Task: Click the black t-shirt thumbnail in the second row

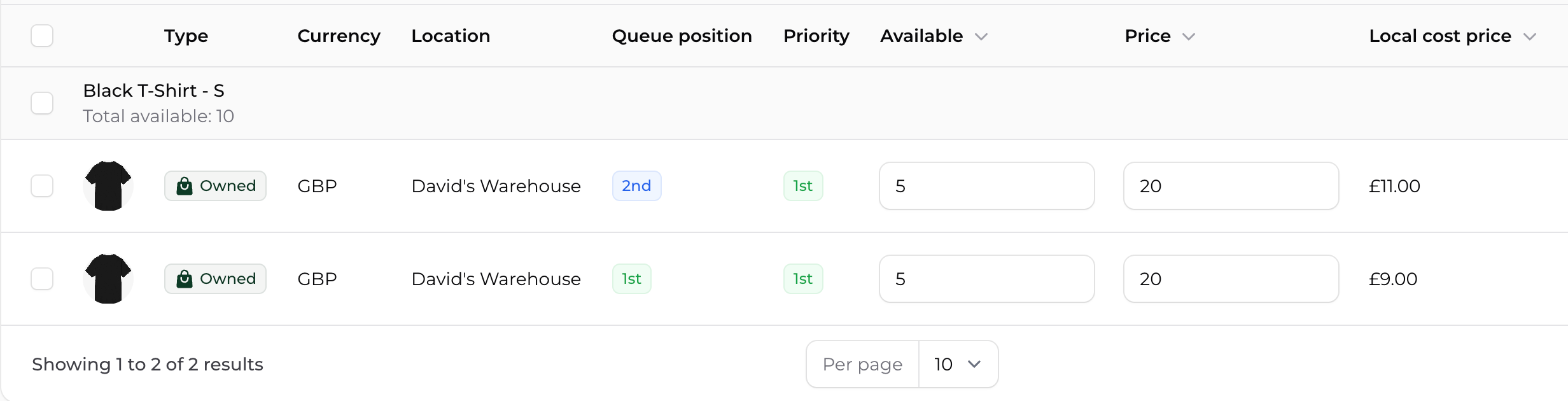Action: pos(108,279)
